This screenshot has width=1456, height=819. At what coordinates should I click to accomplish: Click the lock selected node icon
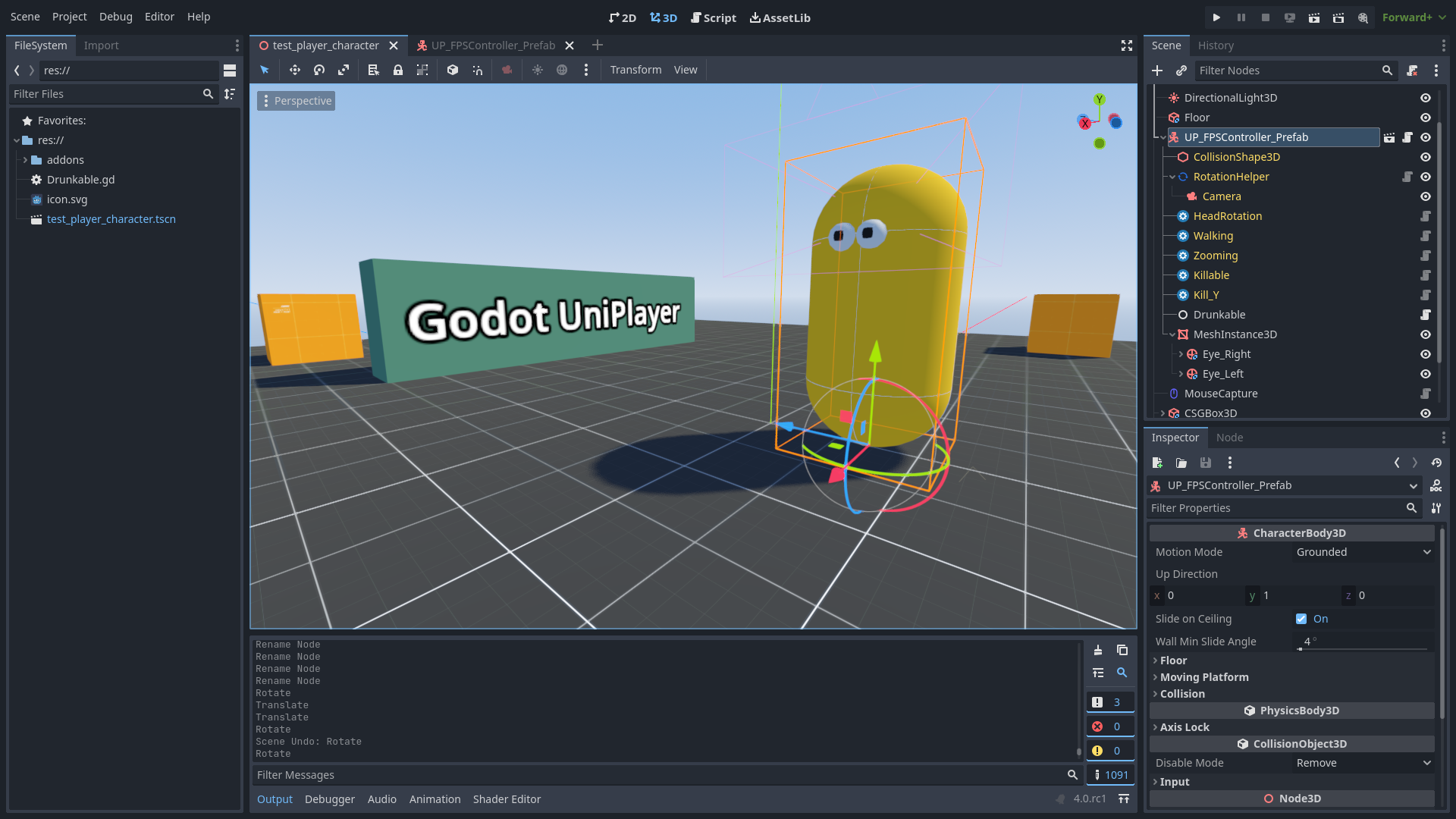(398, 70)
